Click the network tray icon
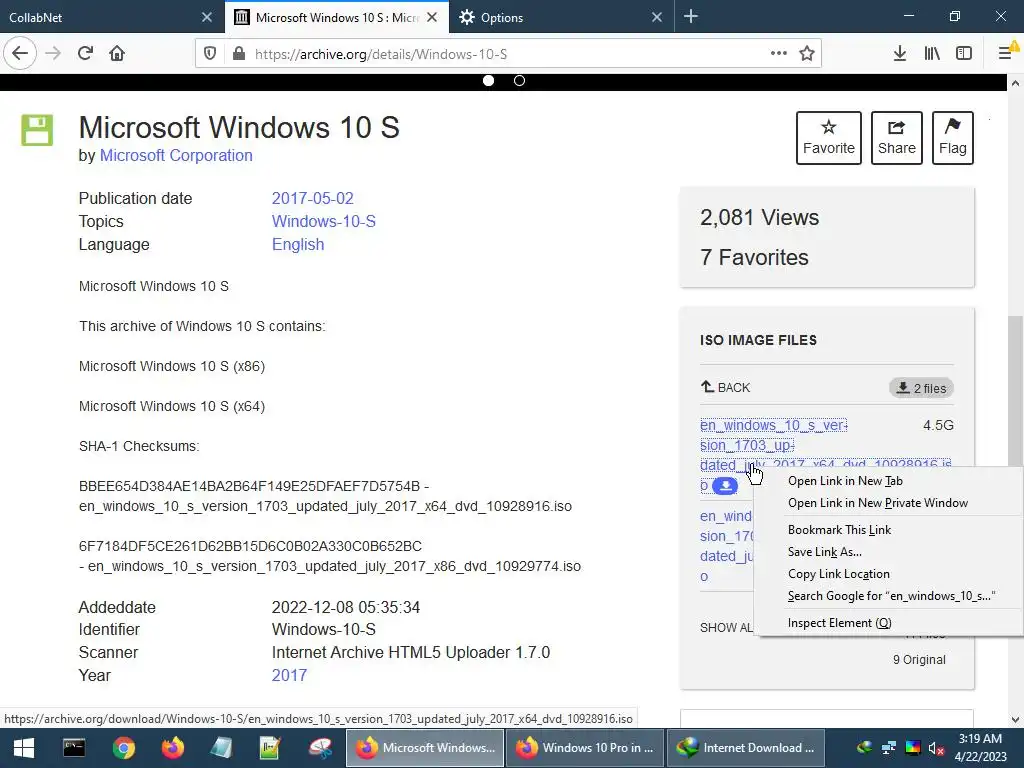Screen dimensions: 1024x768 (888, 748)
